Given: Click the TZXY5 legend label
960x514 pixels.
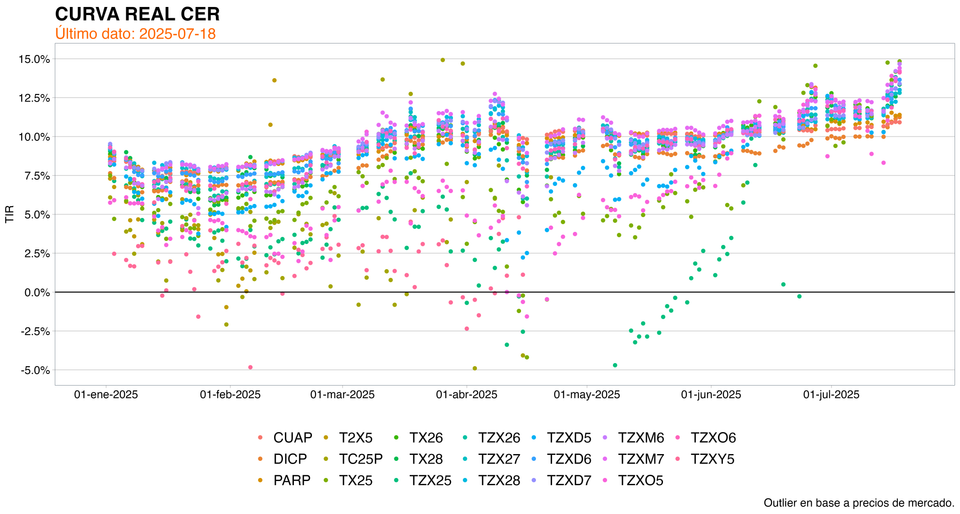Looking at the screenshot, I should point(710,459).
